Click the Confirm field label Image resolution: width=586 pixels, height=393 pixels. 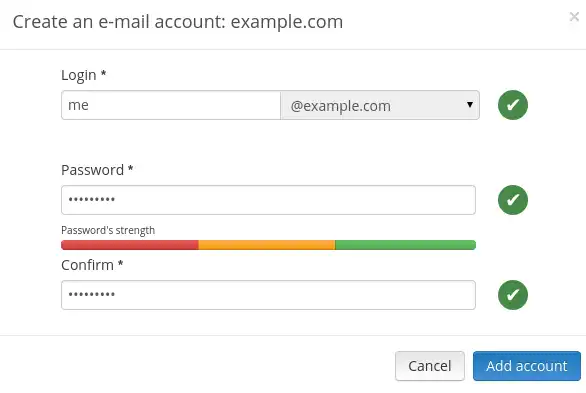tap(87, 265)
